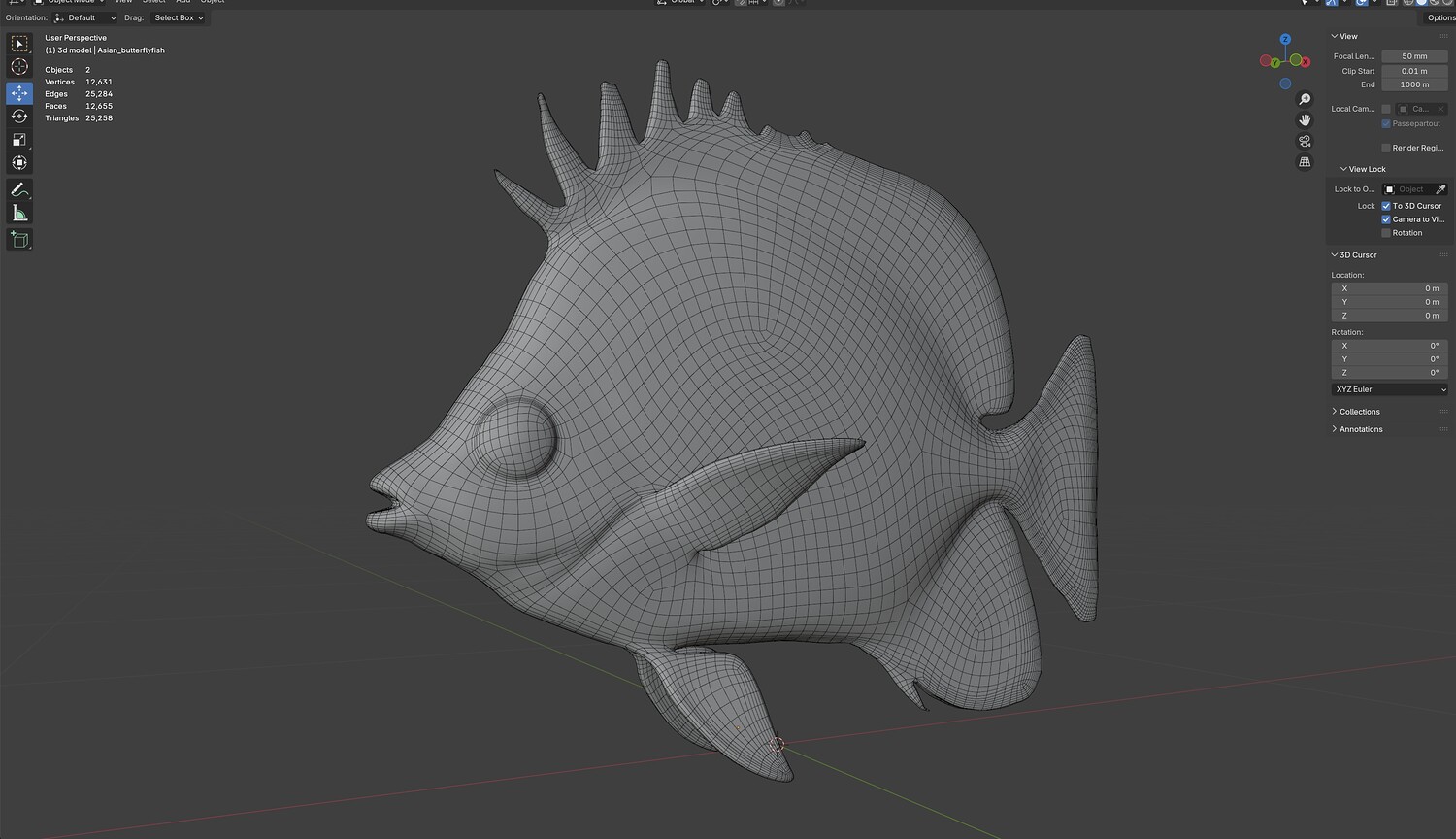Image resolution: width=1456 pixels, height=839 pixels.
Task: Toggle camera view with the camera icon
Action: tap(1305, 141)
